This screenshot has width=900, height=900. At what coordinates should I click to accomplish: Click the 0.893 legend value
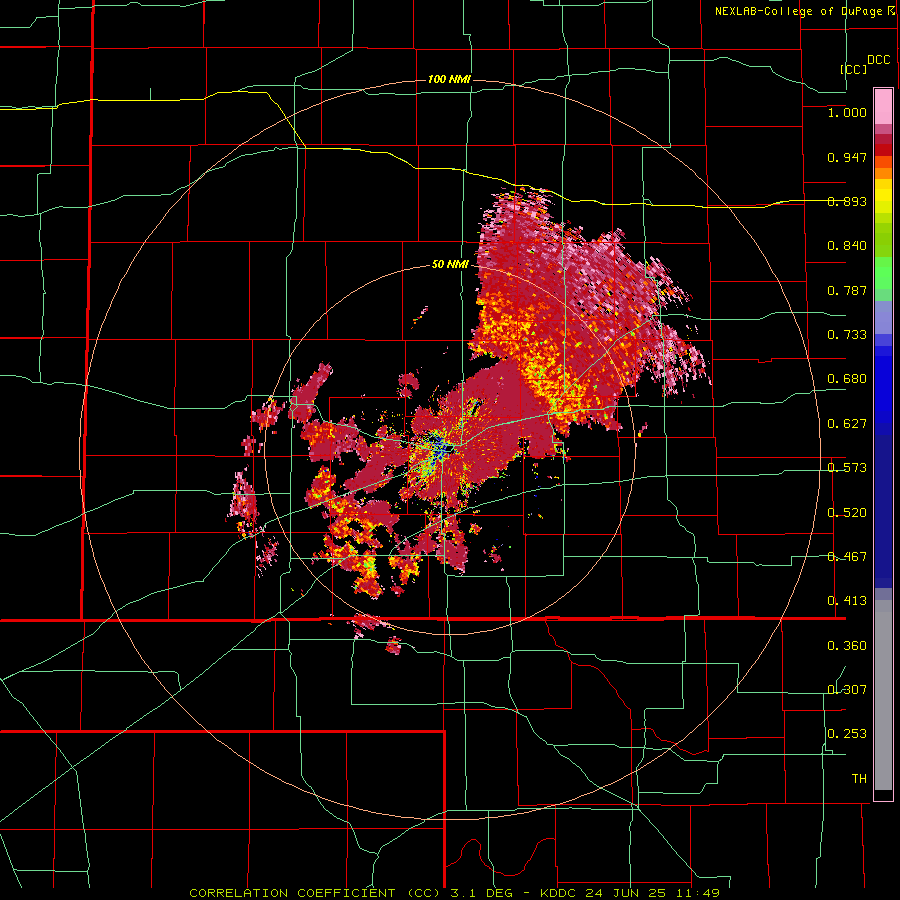coord(847,201)
